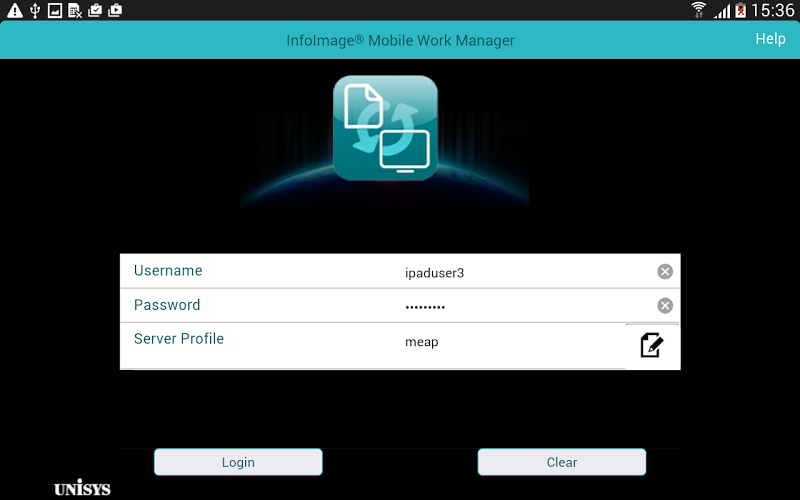Tap the cellular signal bars icon
The image size is (800, 500).
tap(722, 11)
